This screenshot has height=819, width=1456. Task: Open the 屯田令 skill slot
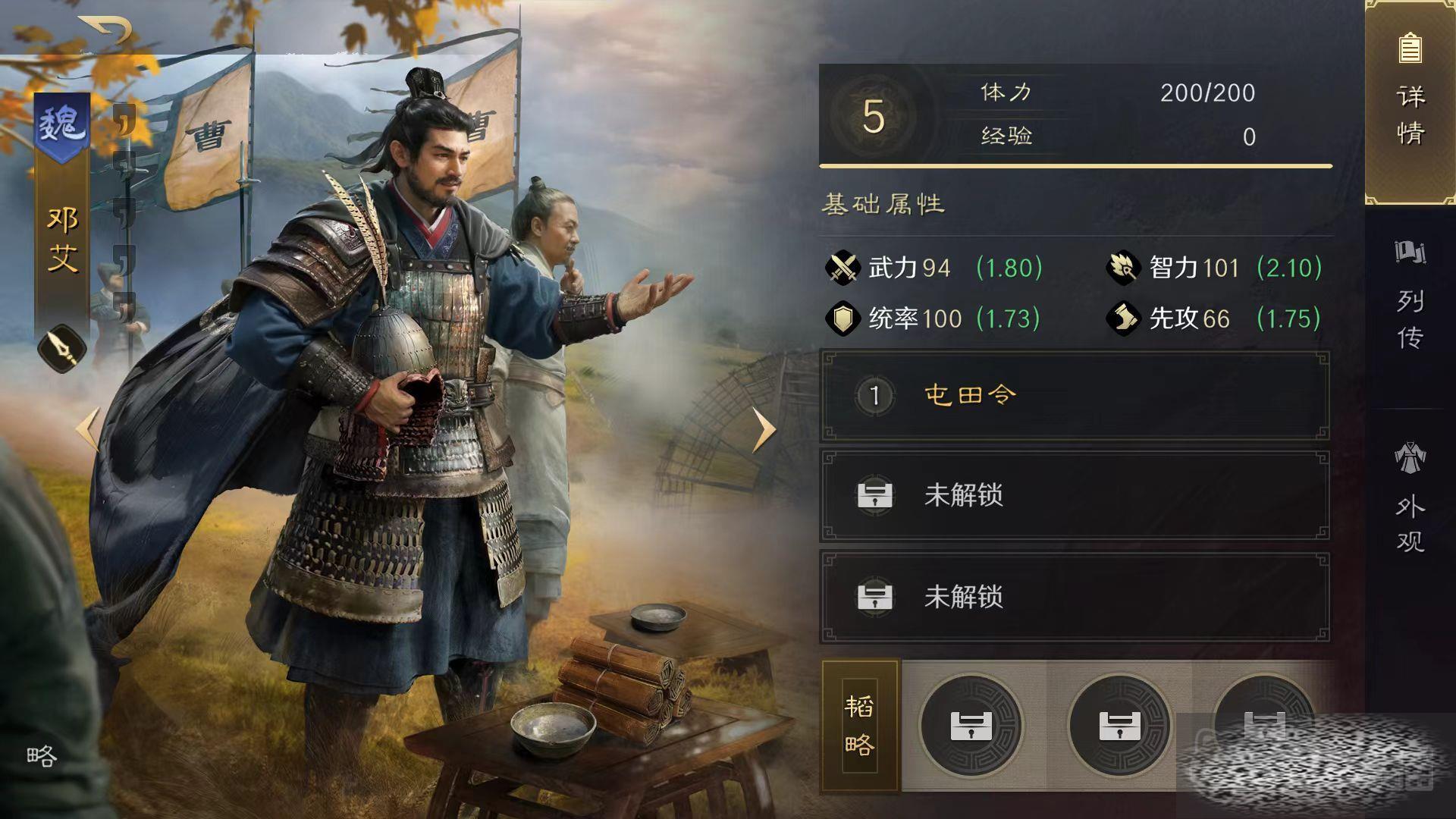(1074, 395)
